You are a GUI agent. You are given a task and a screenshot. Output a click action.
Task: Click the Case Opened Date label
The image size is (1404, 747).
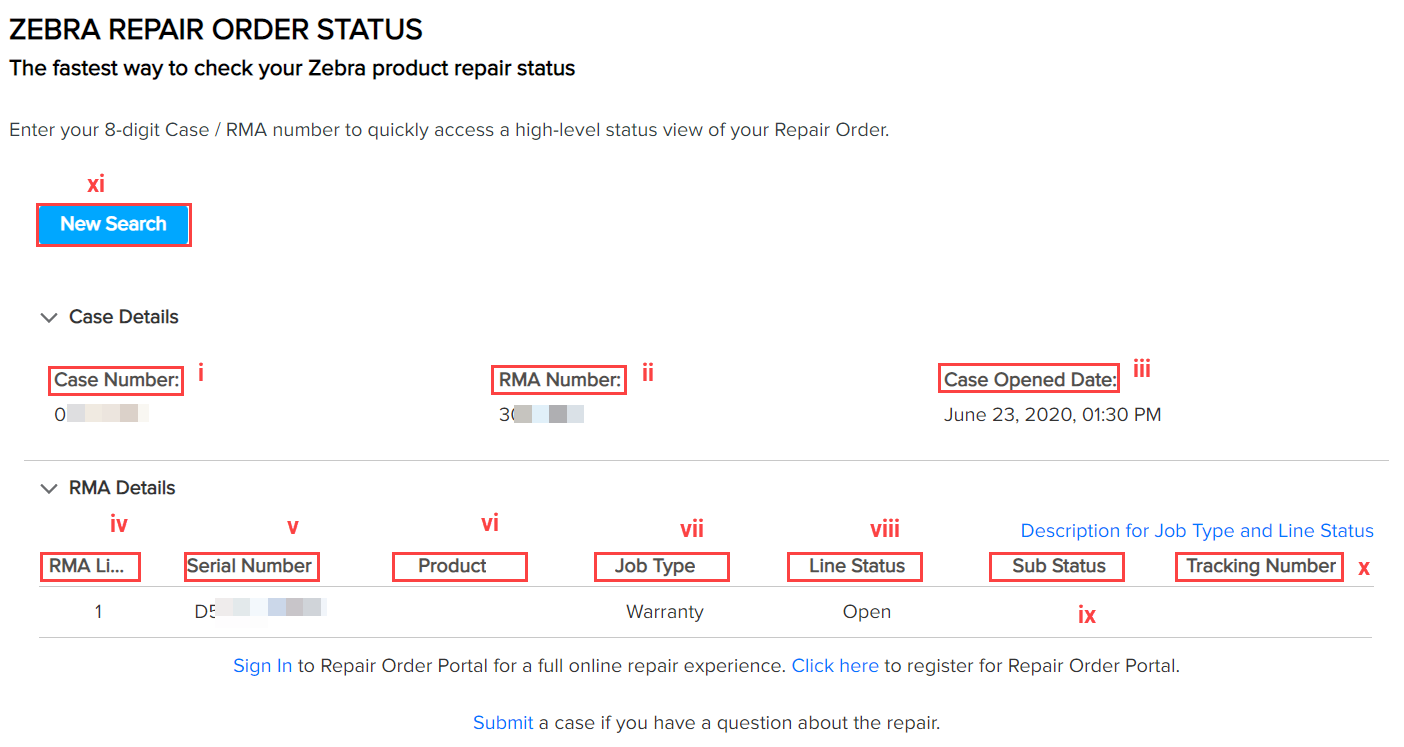[x=1028, y=379]
